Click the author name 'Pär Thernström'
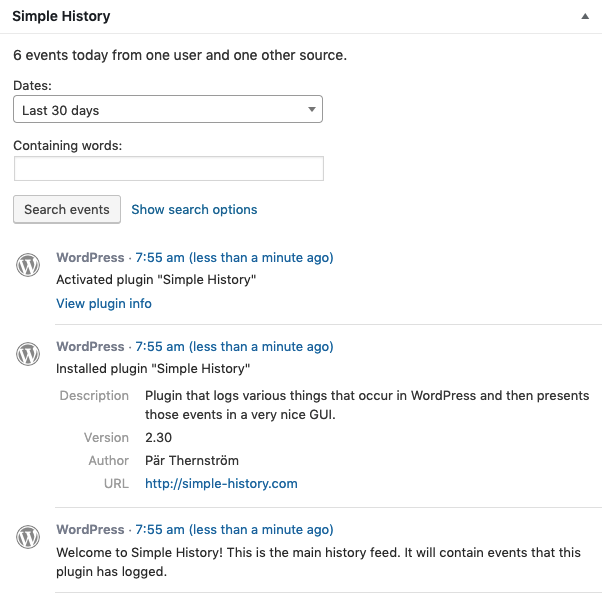Viewport: 602px width, 594px height. tap(197, 461)
